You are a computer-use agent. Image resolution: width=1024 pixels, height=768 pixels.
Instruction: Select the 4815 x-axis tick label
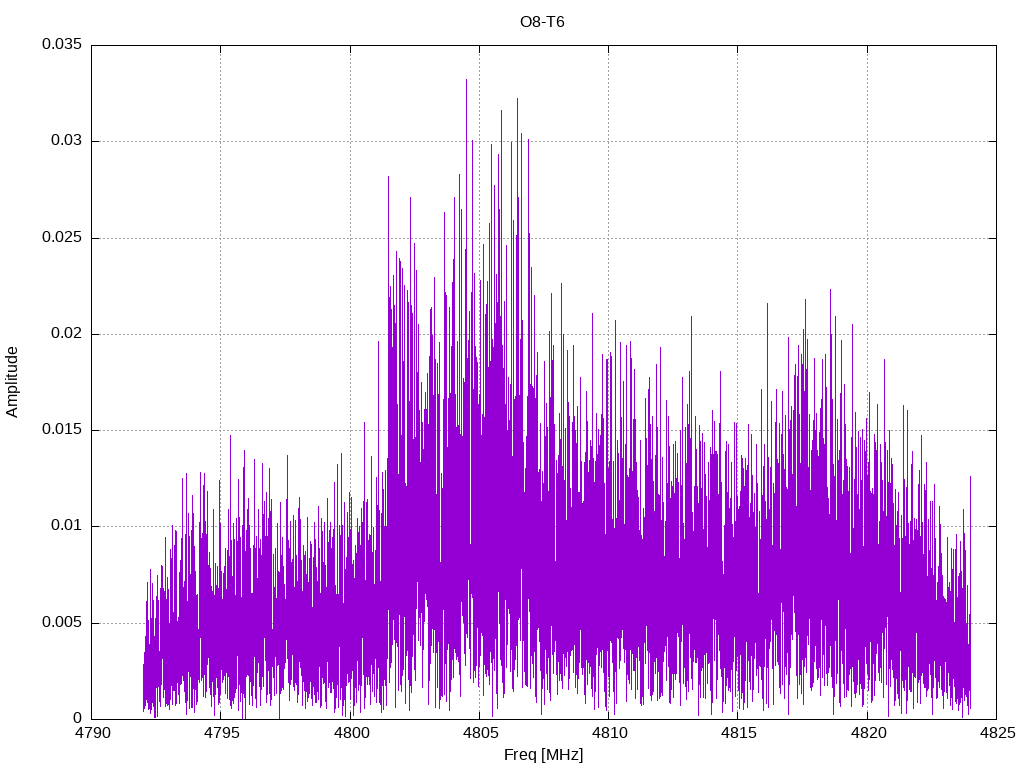click(737, 734)
